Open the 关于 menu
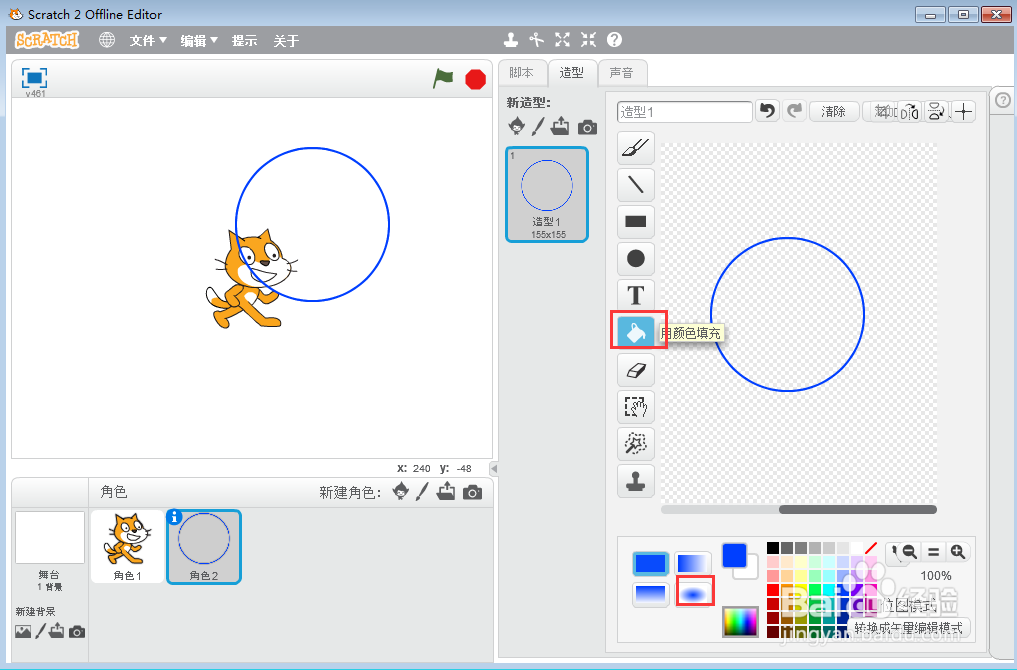Viewport: 1017px width, 670px height. pyautogui.click(x=286, y=41)
